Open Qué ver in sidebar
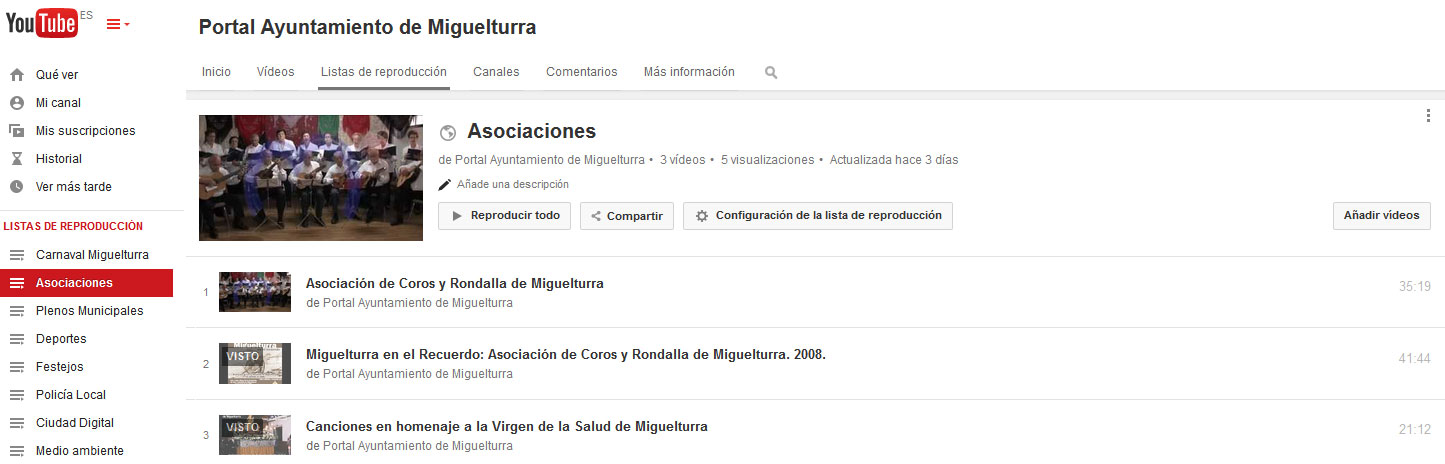The height and width of the screenshot is (464, 1445). pyautogui.click(x=57, y=75)
